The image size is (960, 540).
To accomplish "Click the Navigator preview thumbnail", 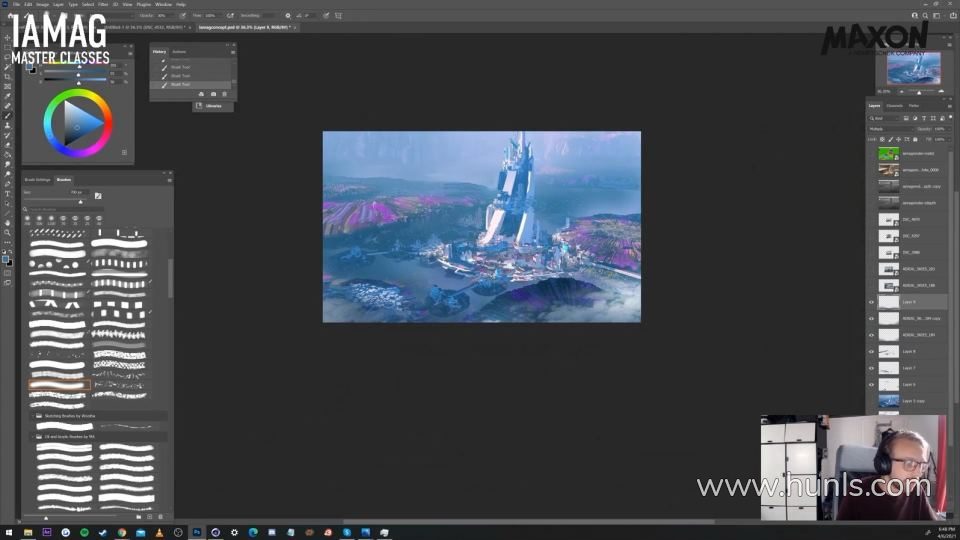I will tap(913, 69).
